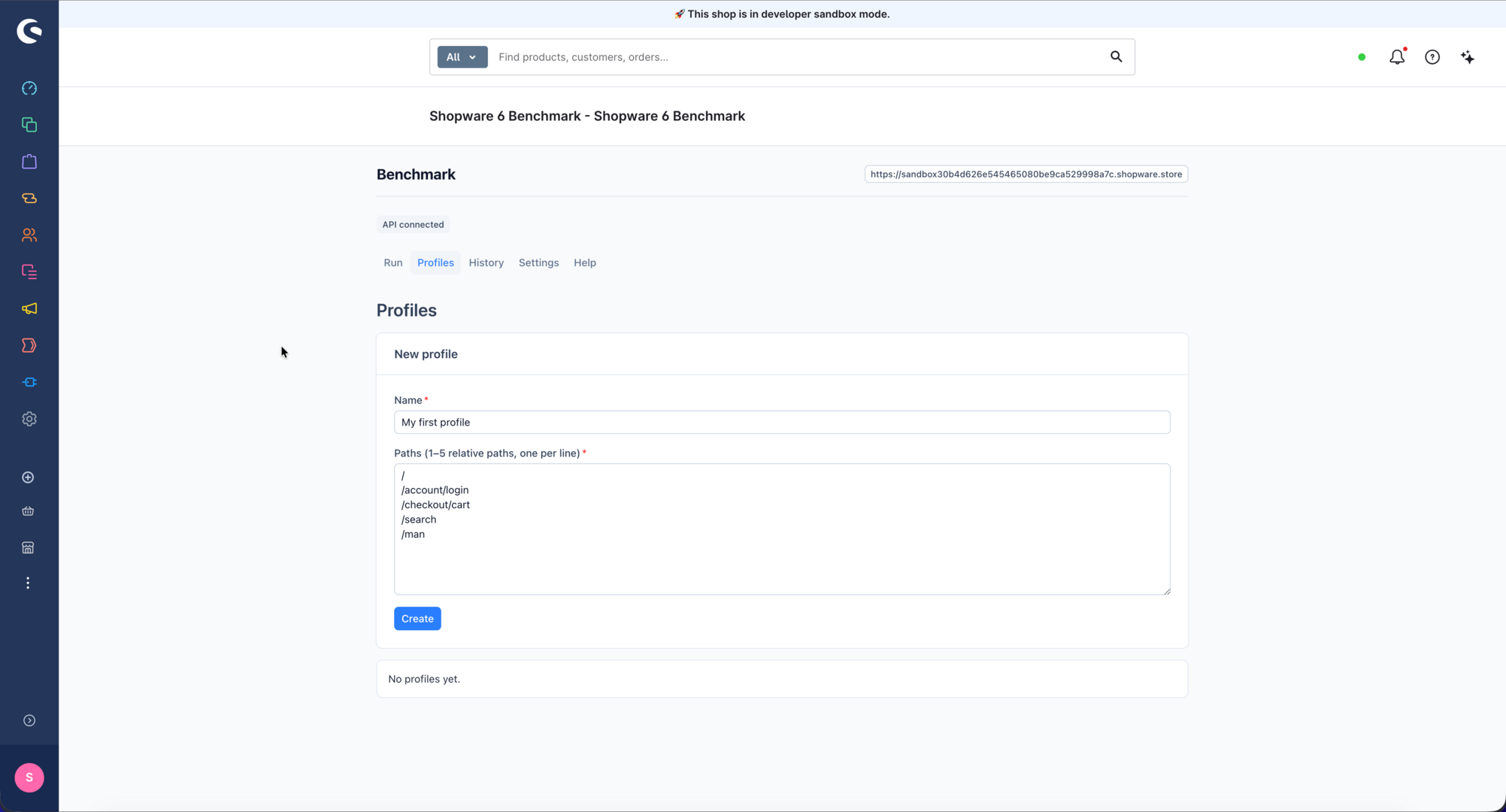Open Customers via the orange people icon
The image size is (1506, 812).
point(29,235)
